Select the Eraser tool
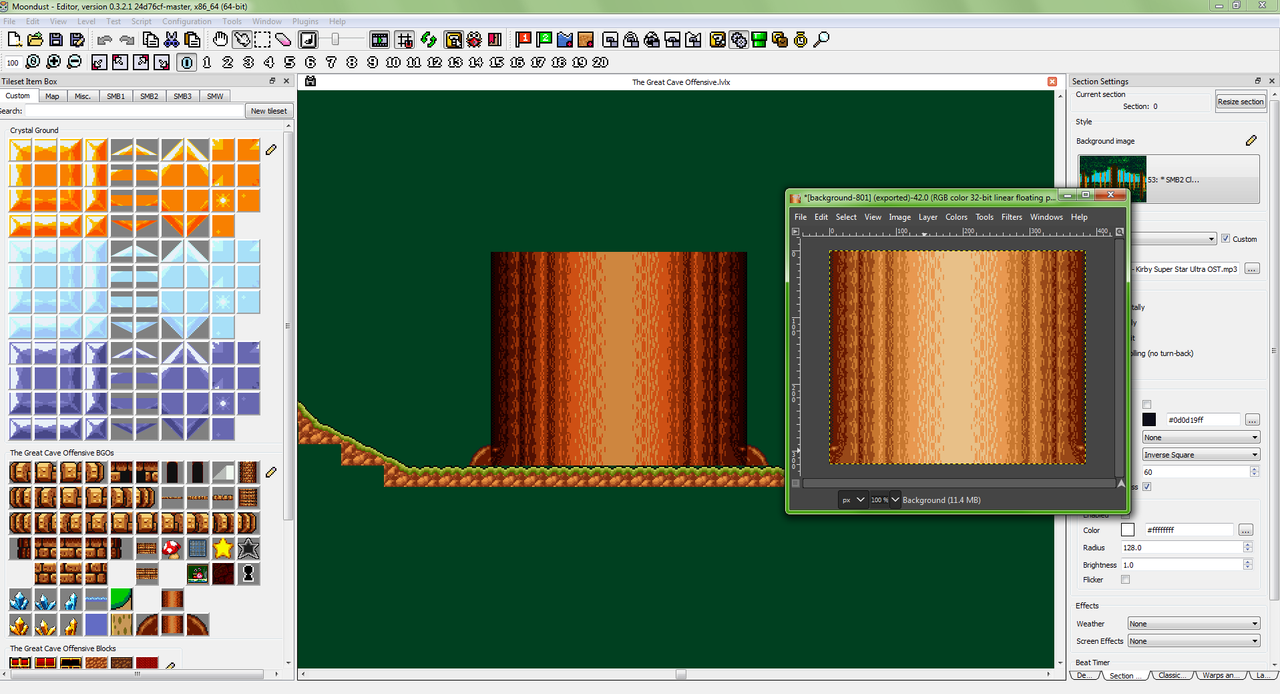The width and height of the screenshot is (1280, 694). tap(283, 40)
